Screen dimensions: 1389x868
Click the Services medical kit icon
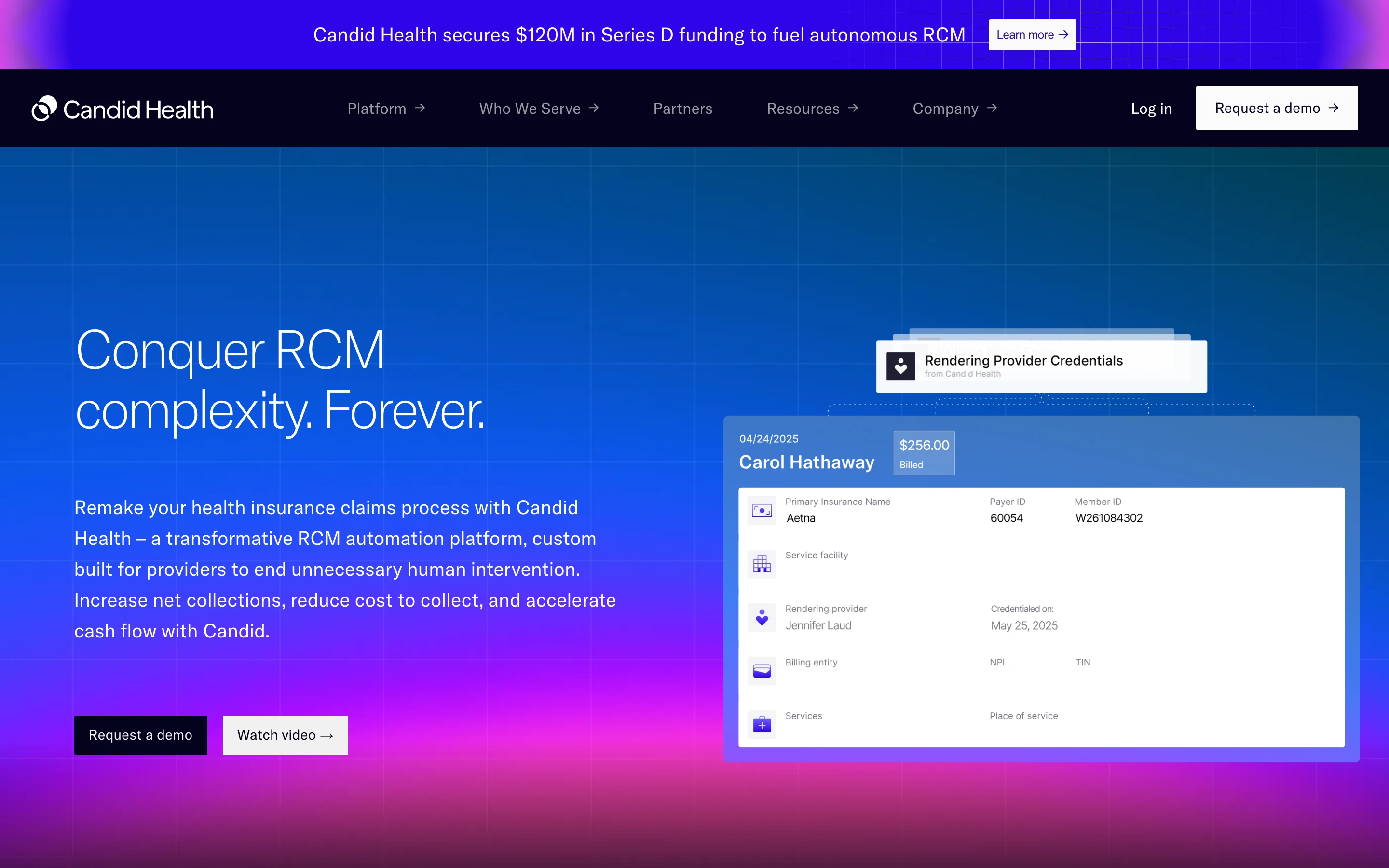click(762, 724)
